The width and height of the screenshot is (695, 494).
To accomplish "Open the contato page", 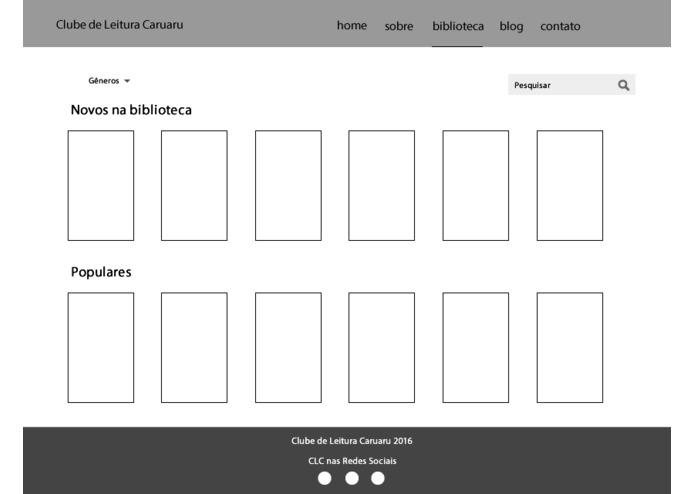I will click(x=560, y=26).
